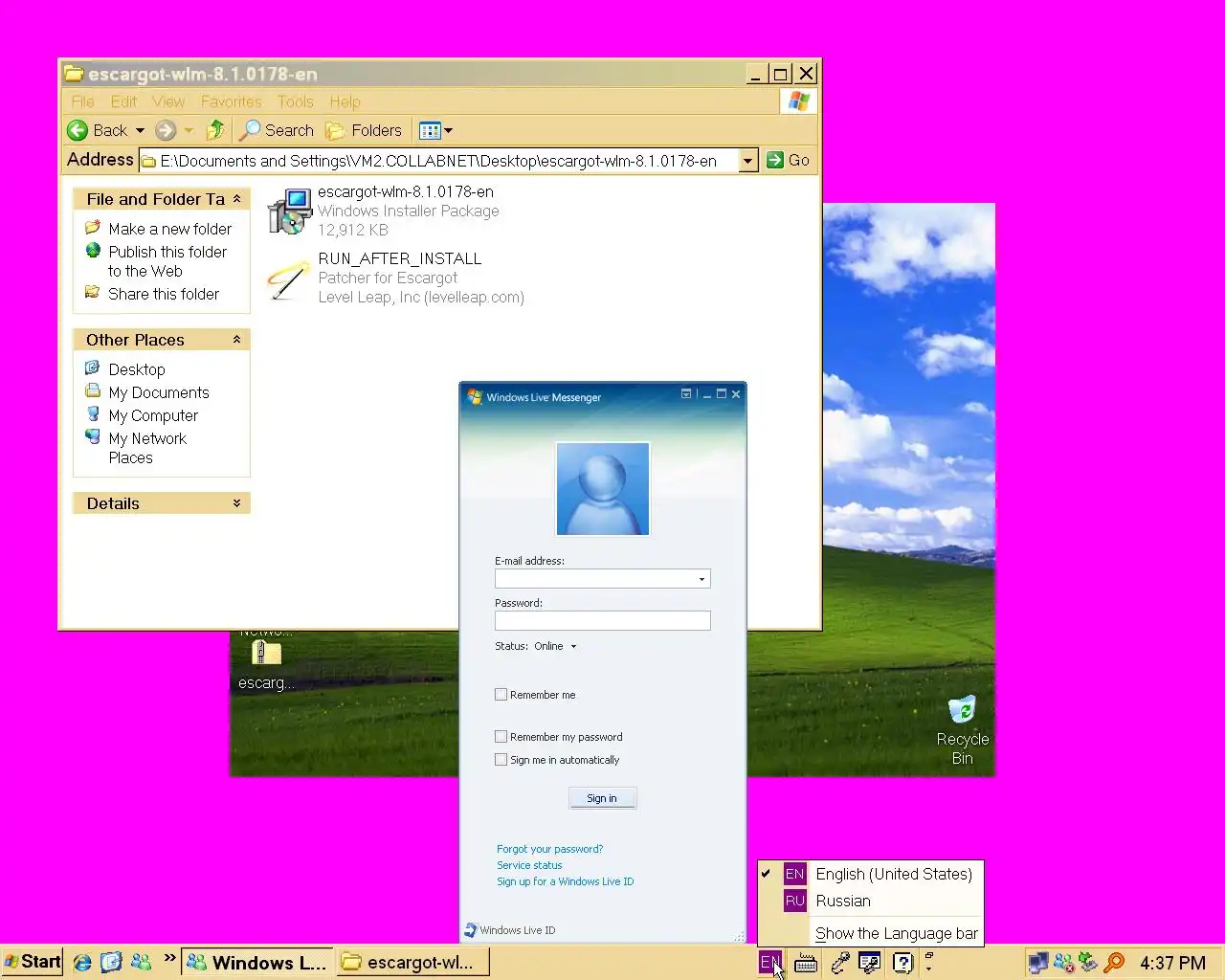Viewport: 1225px width, 980px height.
Task: Select Russian input language
Action: coord(870,901)
